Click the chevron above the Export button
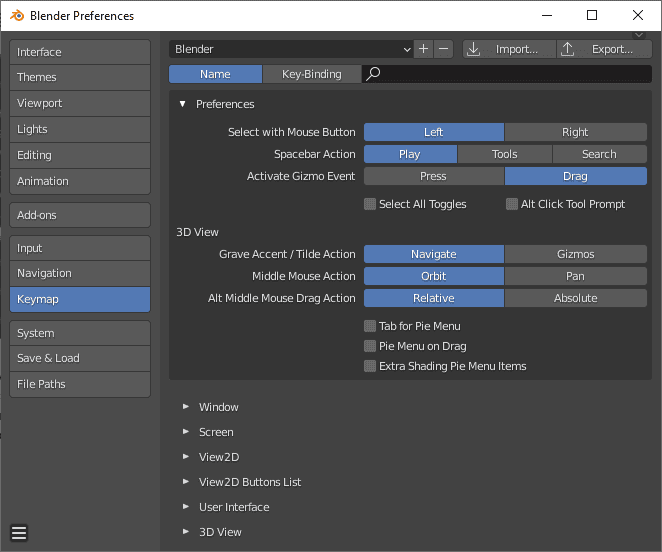Viewport: 662px width, 552px height. point(639,35)
